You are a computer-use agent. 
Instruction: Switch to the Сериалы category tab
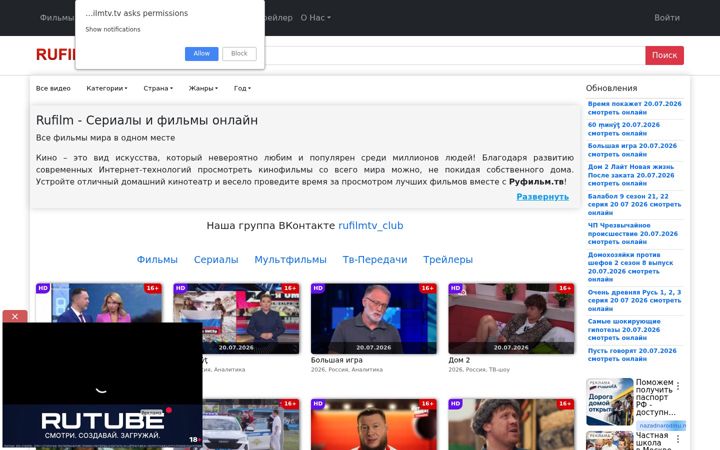point(216,259)
